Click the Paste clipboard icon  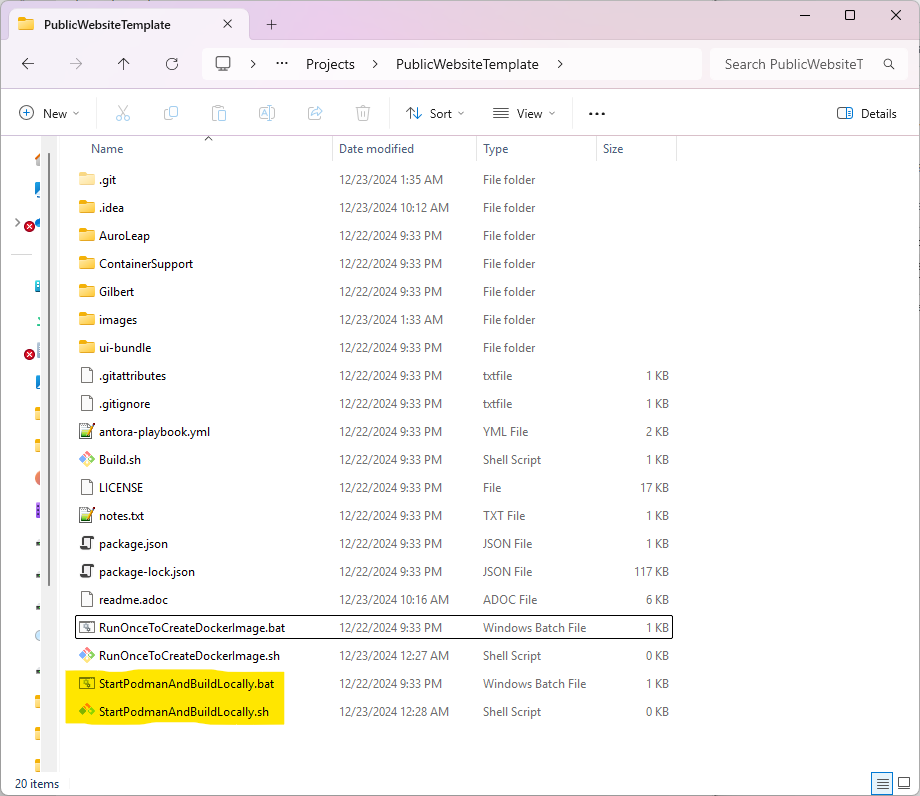219,114
